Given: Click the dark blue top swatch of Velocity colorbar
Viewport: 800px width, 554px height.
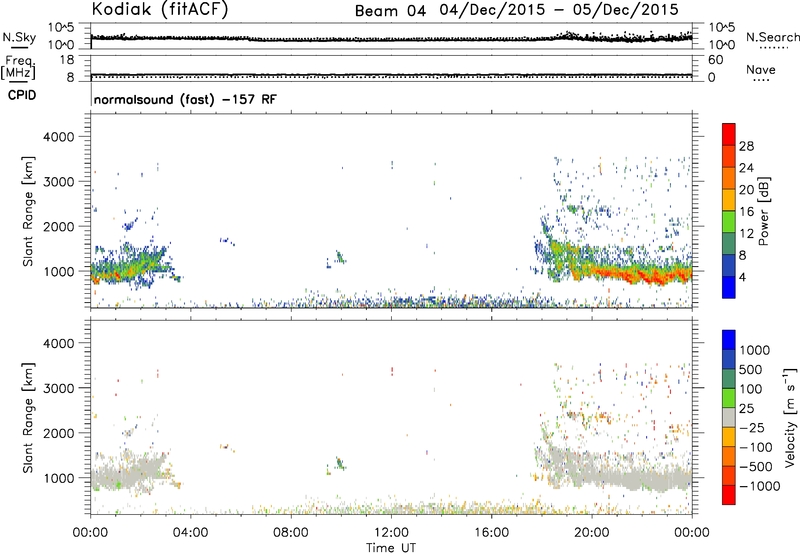Looking at the screenshot, I should (x=729, y=340).
